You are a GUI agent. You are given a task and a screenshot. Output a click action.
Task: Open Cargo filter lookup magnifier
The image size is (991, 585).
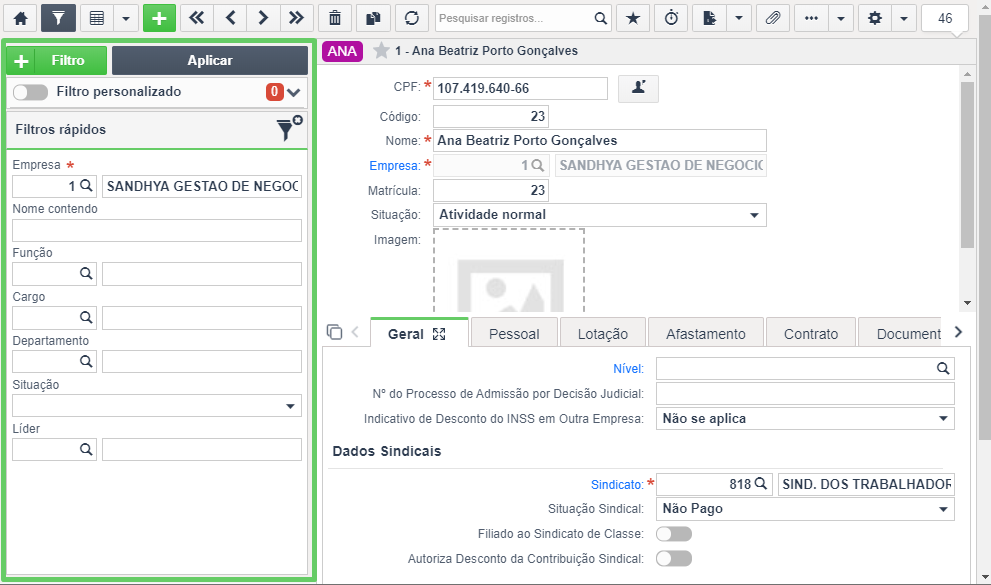(x=87, y=317)
